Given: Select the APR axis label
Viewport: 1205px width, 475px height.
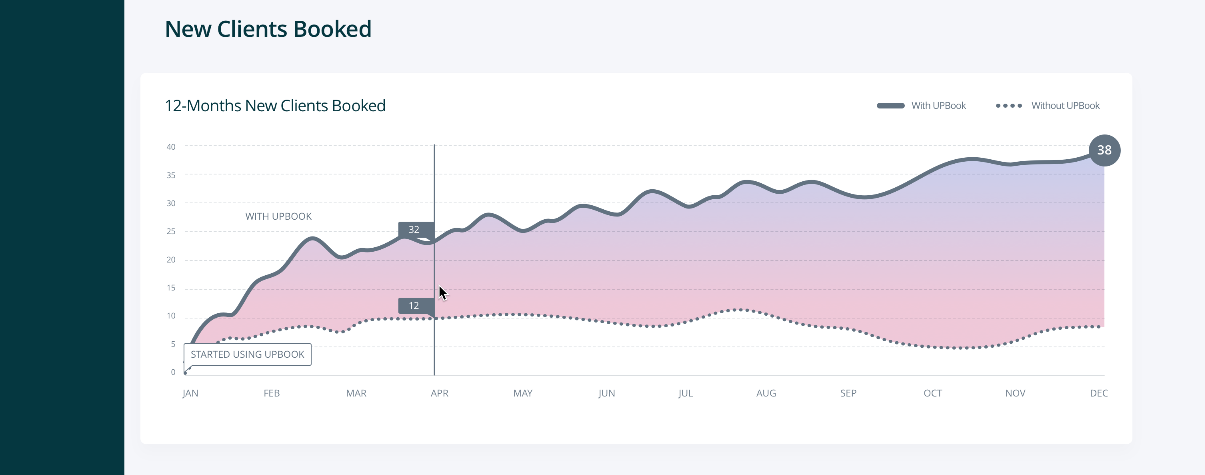Looking at the screenshot, I should [439, 394].
